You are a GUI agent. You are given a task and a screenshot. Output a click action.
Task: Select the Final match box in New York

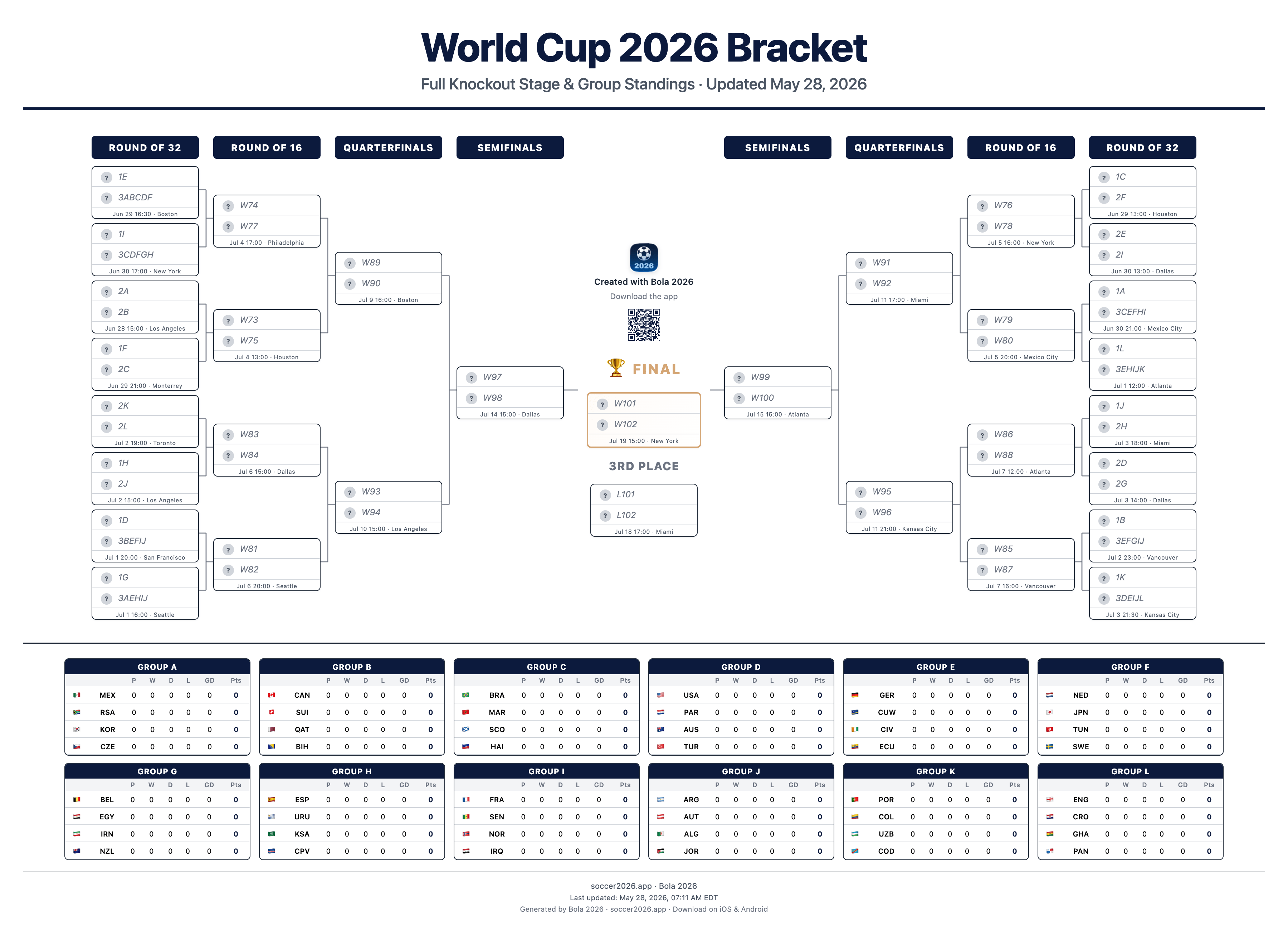pos(643,420)
